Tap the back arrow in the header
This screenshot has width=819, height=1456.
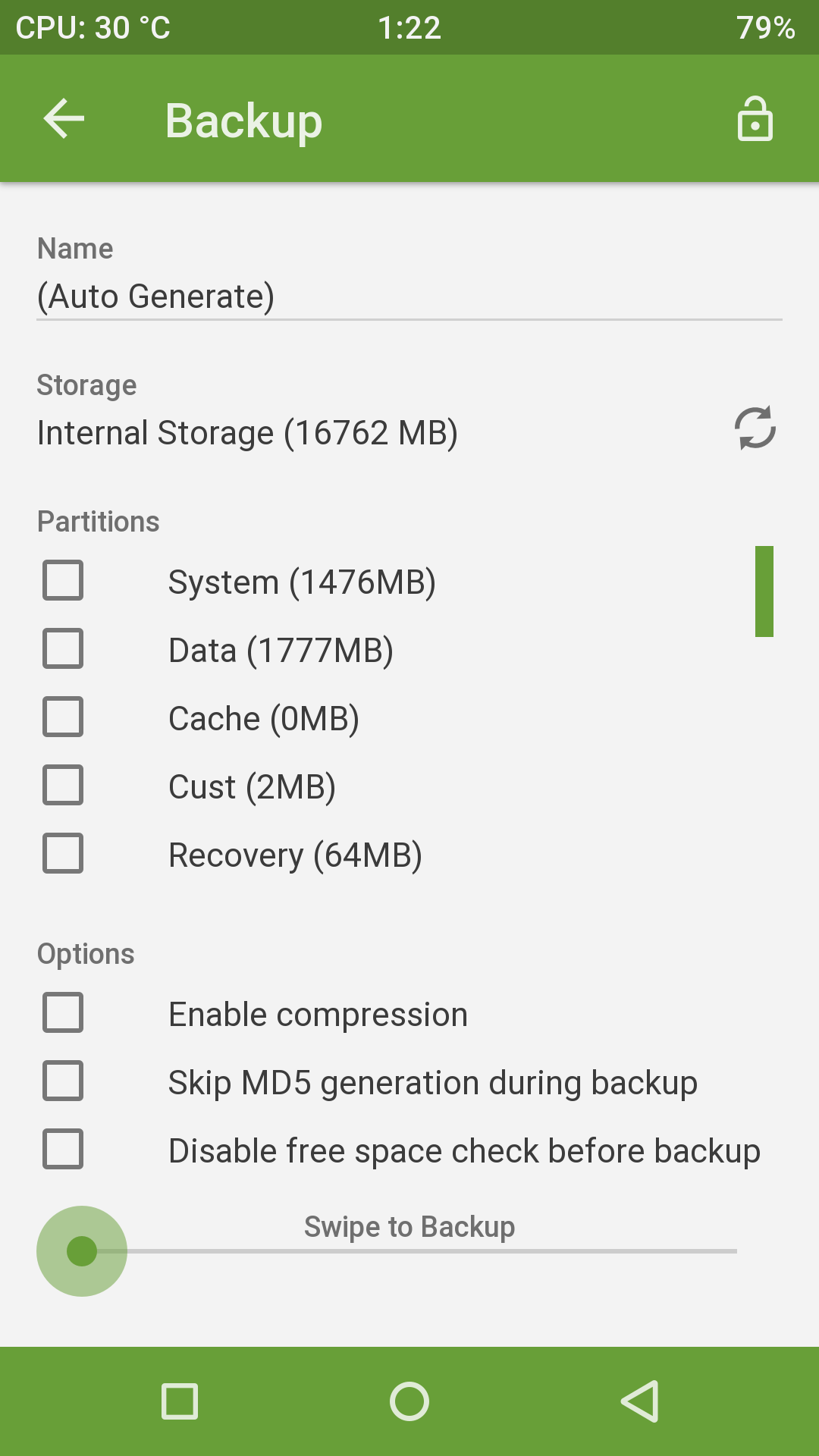(x=64, y=119)
